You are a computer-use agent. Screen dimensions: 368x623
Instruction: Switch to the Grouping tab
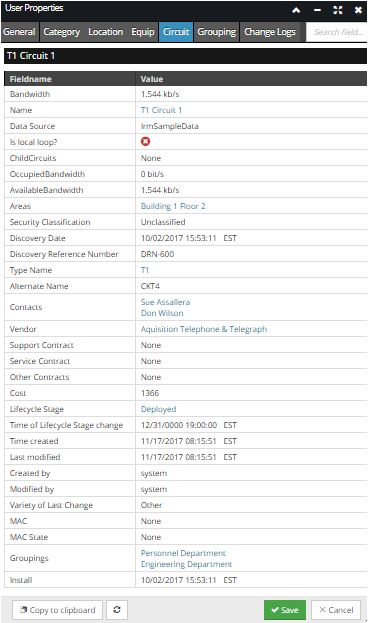click(217, 32)
